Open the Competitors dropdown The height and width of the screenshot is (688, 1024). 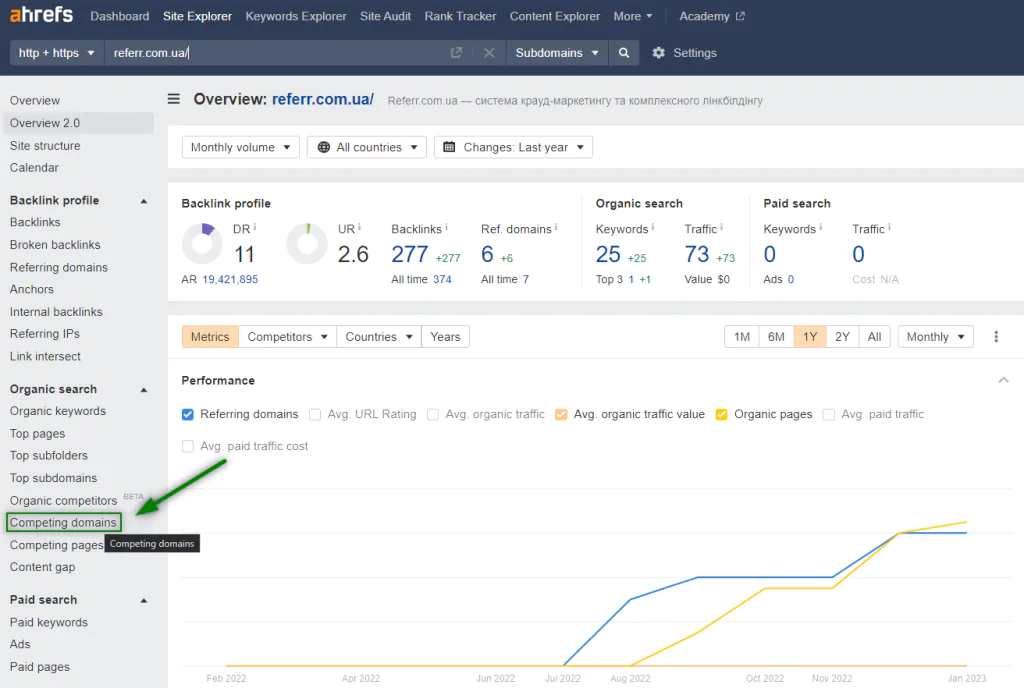tap(287, 337)
